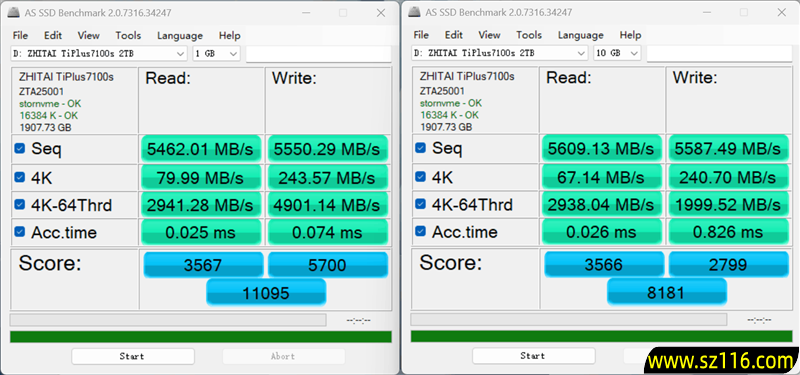Uncheck Acc.time test in right window
This screenshot has height=375, width=800.
click(420, 231)
